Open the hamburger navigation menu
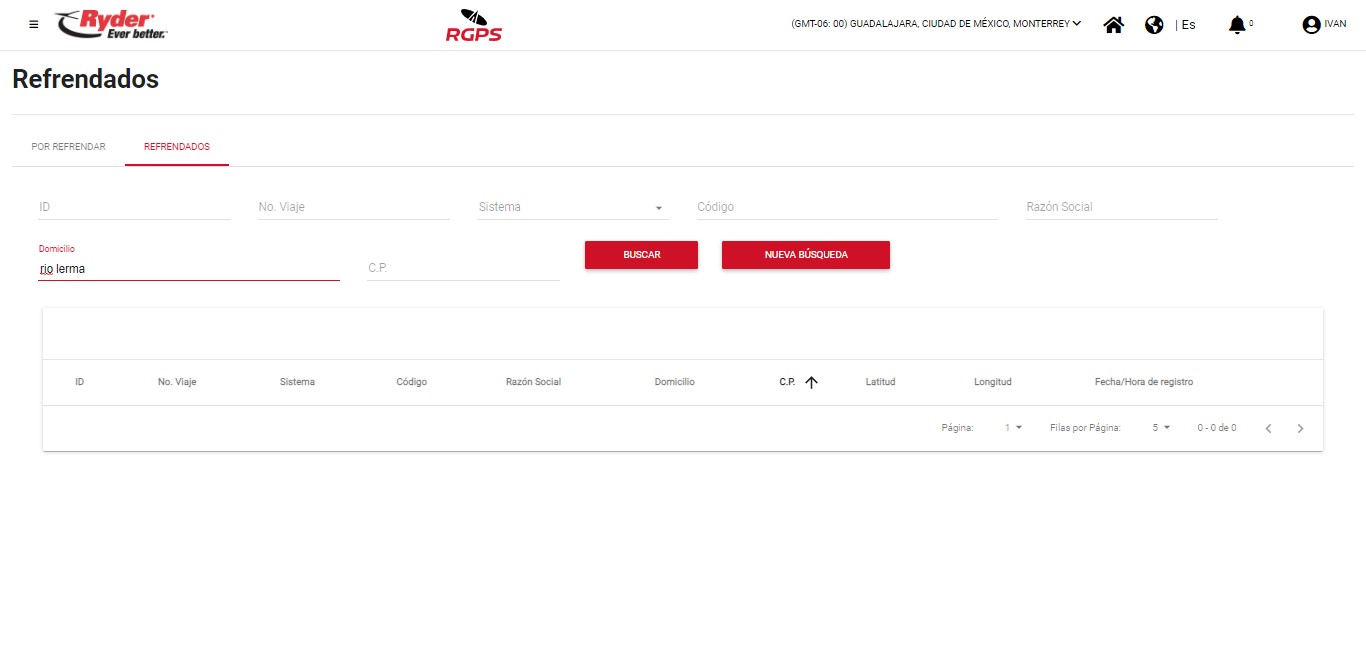 (x=34, y=25)
